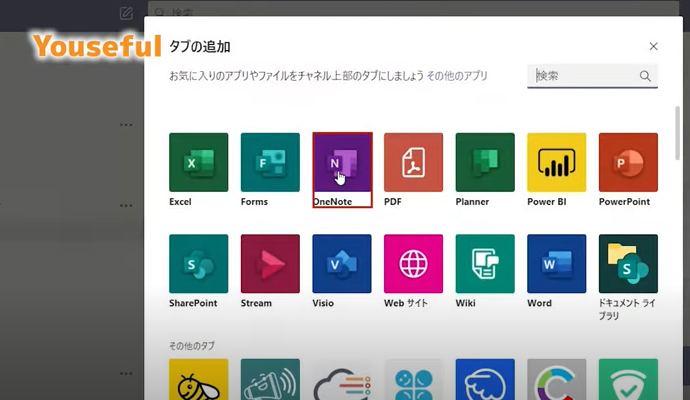
Task: Select the Word app tile
Action: [557, 264]
